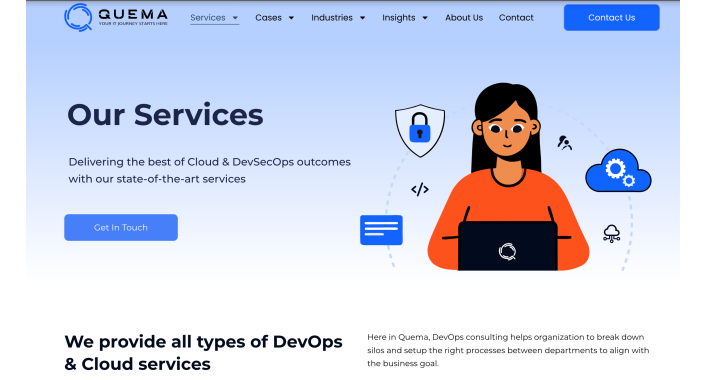Click the Get In Touch button

[121, 228]
